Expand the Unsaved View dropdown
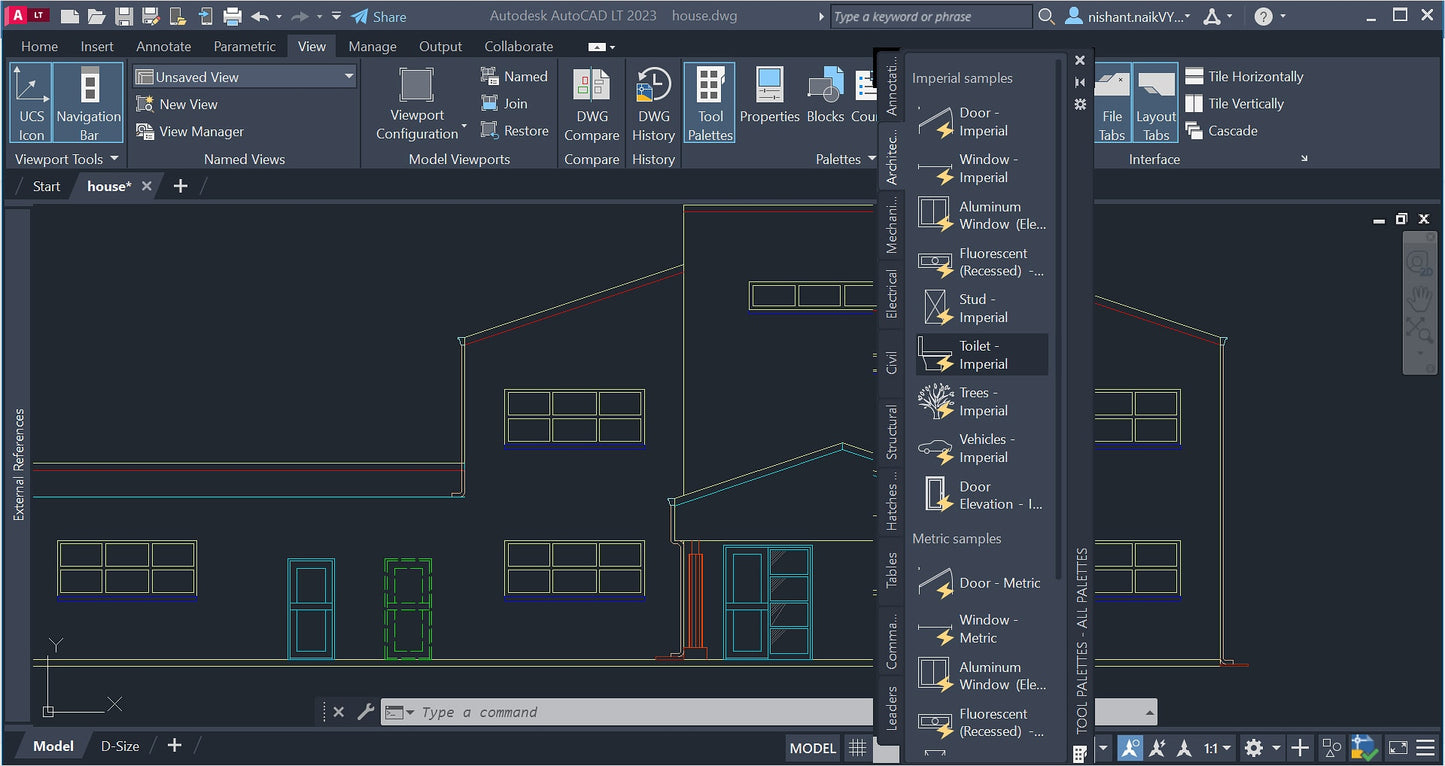Screen dimensions: 1445x766 coord(349,77)
